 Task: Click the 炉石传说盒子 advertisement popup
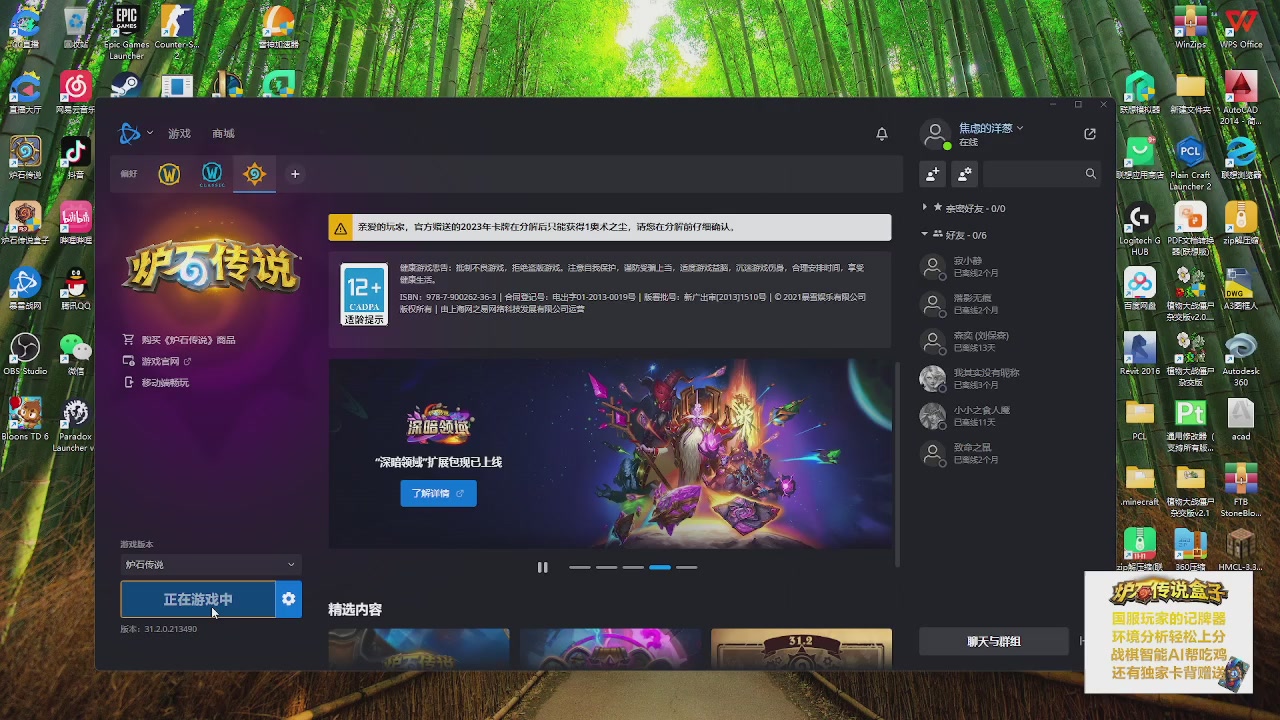pyautogui.click(x=1168, y=632)
